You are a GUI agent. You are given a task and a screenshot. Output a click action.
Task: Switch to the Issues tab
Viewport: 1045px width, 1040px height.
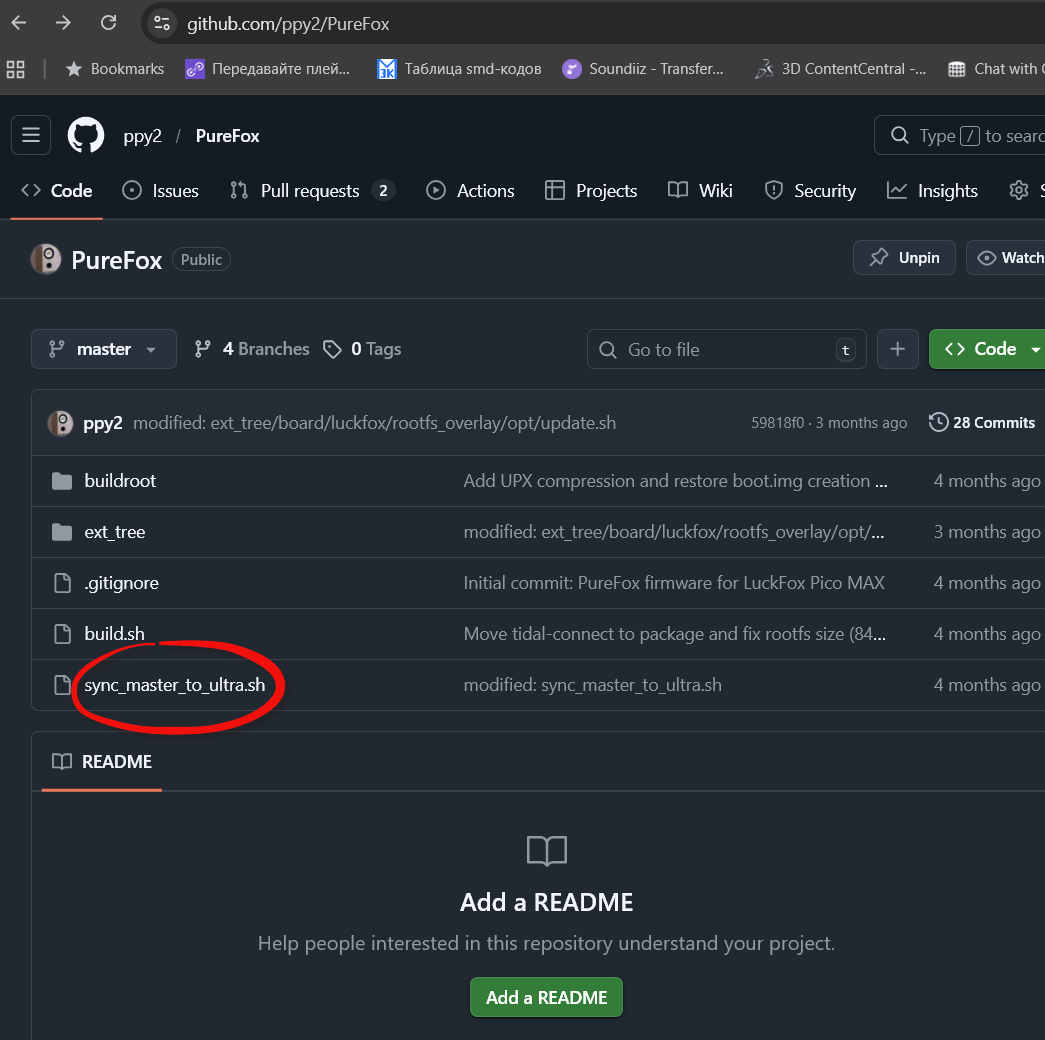pos(160,191)
